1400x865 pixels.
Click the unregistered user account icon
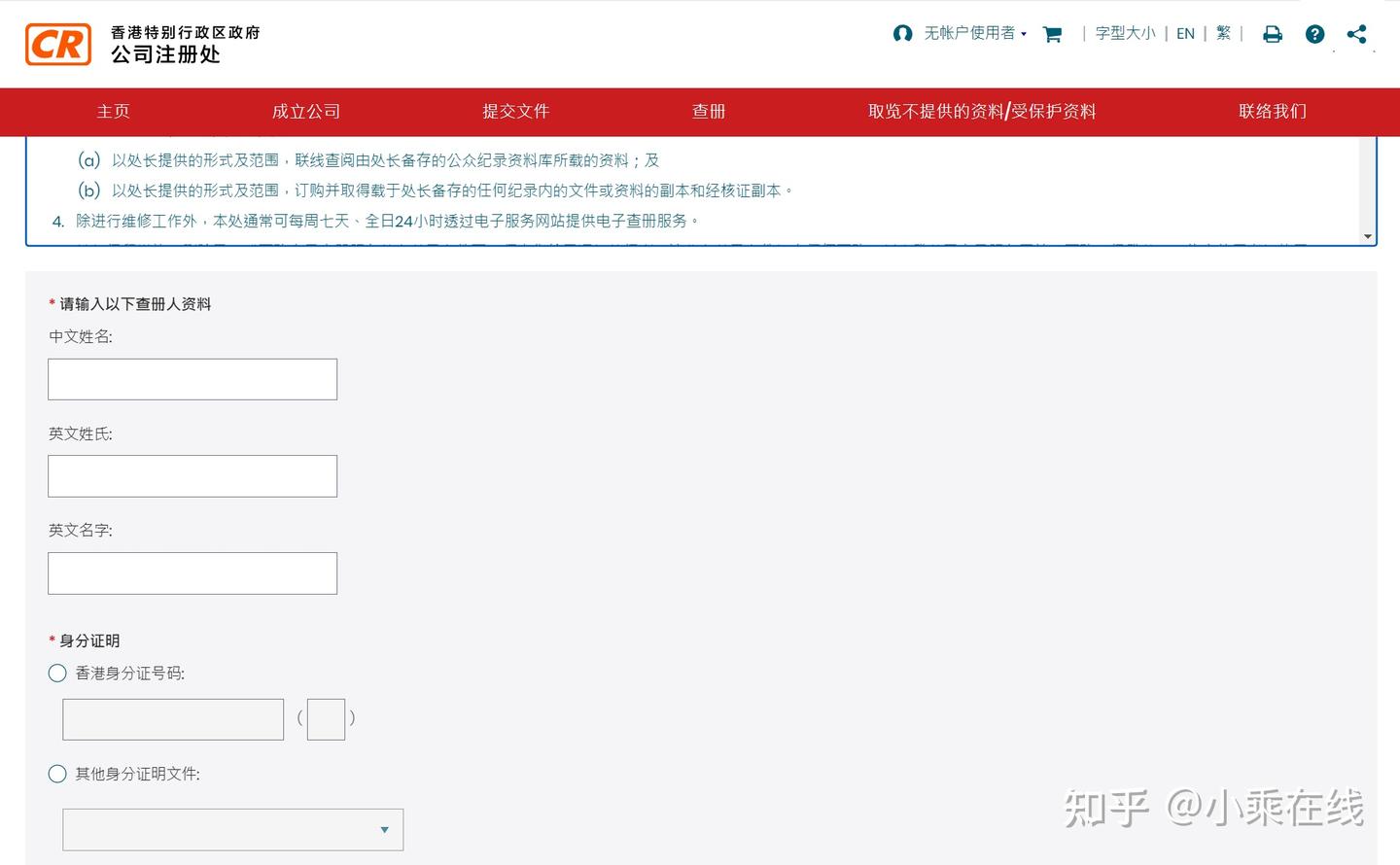901,33
